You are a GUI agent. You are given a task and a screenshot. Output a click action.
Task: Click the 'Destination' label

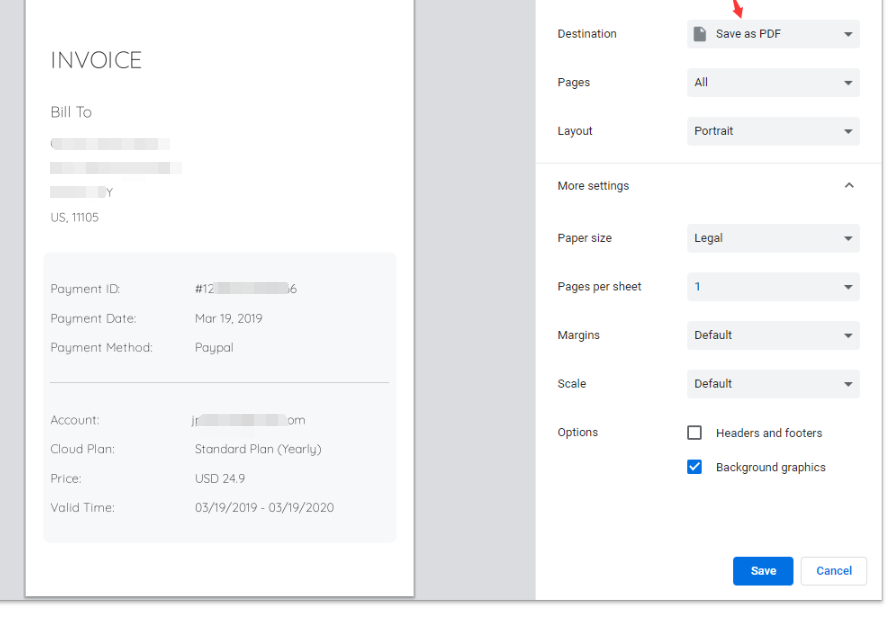587,34
